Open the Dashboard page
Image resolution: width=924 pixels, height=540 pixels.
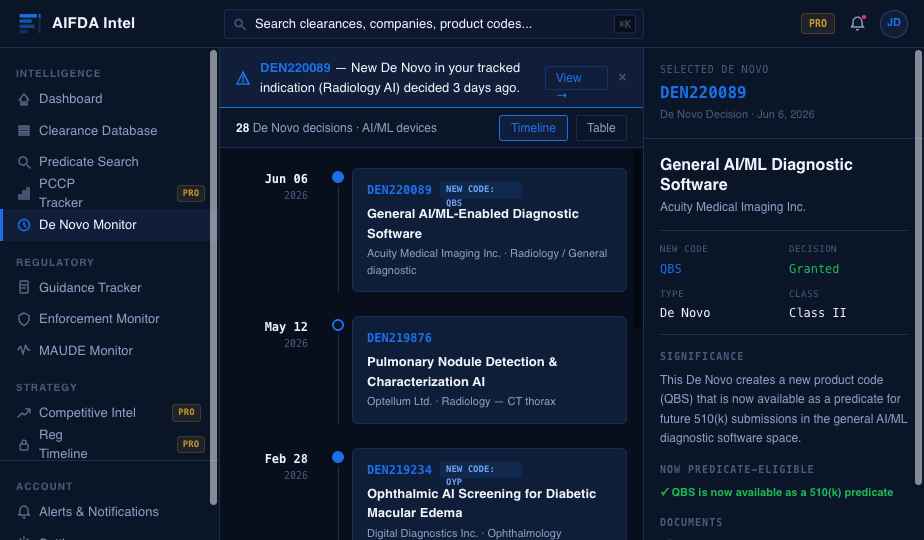coord(70,98)
